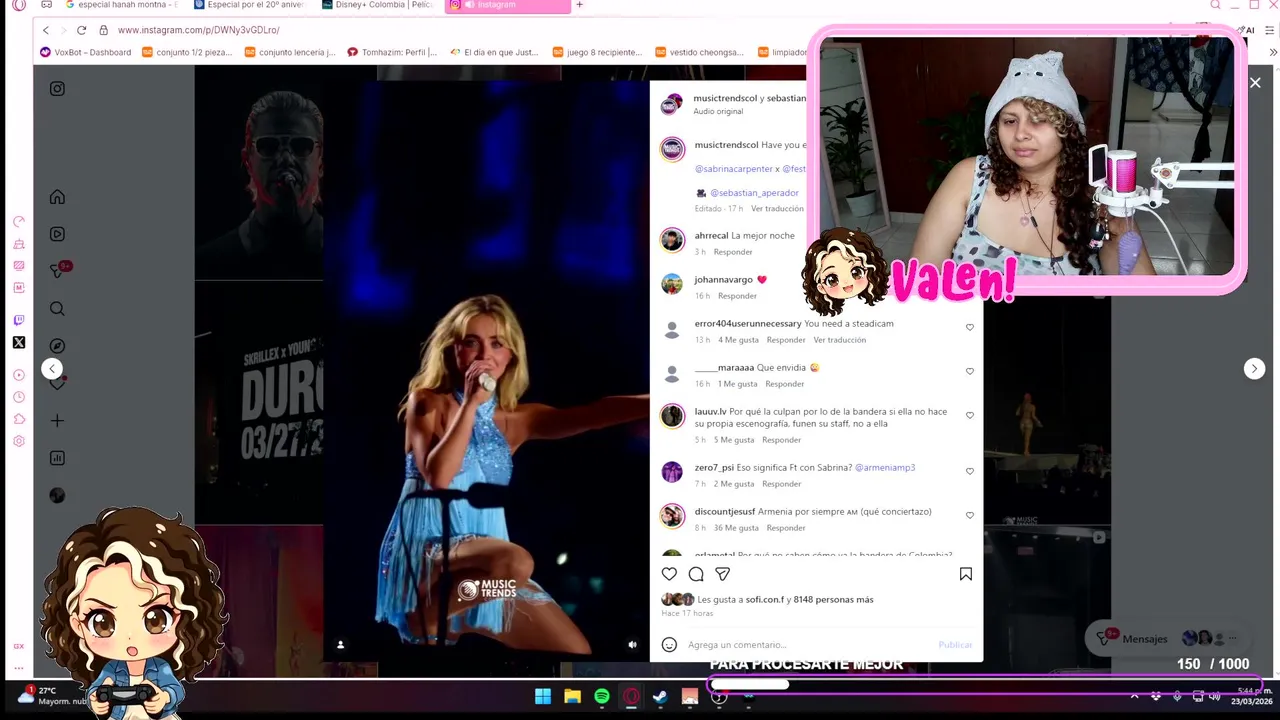
Task: Go to Instagram Home in the sidebar
Action: click(57, 197)
